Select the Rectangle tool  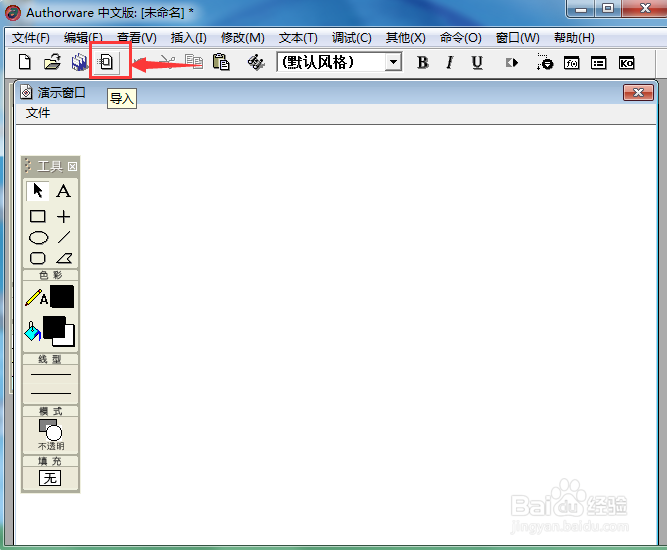point(38,216)
